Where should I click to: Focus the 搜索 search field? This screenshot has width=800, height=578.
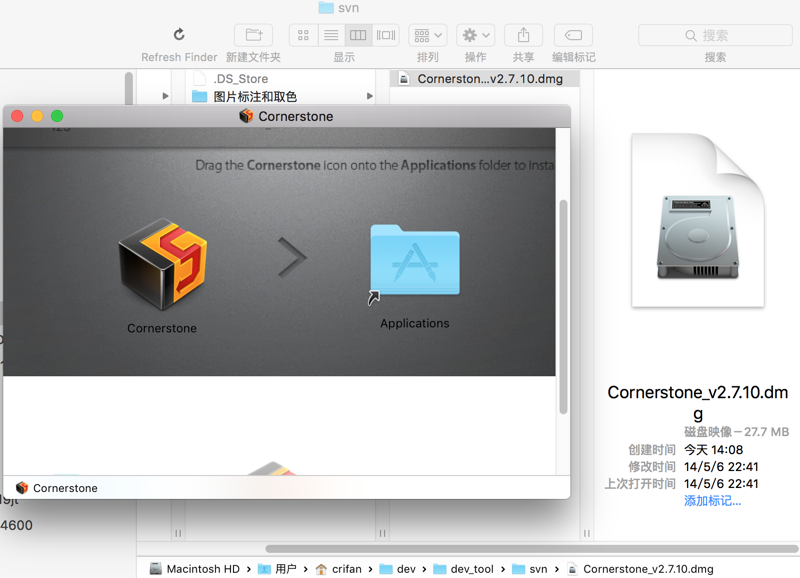click(715, 35)
